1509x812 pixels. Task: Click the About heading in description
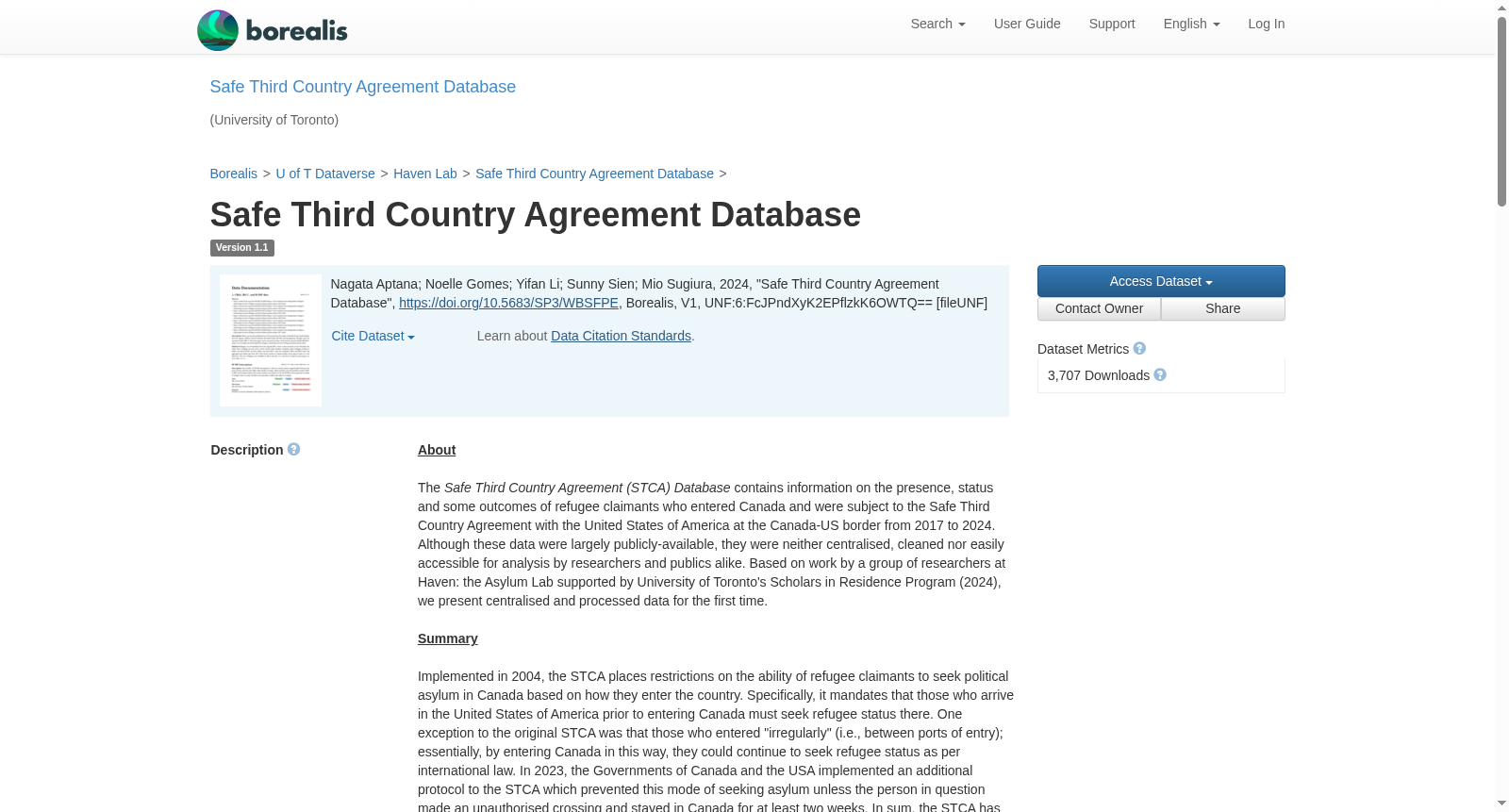(x=437, y=450)
